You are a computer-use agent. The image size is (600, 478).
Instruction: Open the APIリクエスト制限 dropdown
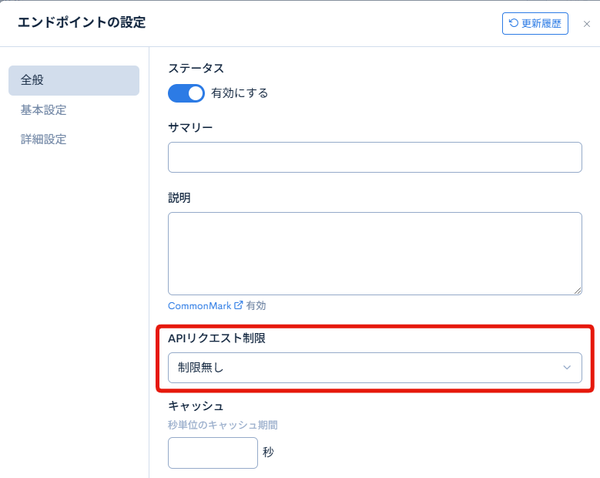[x=375, y=367]
